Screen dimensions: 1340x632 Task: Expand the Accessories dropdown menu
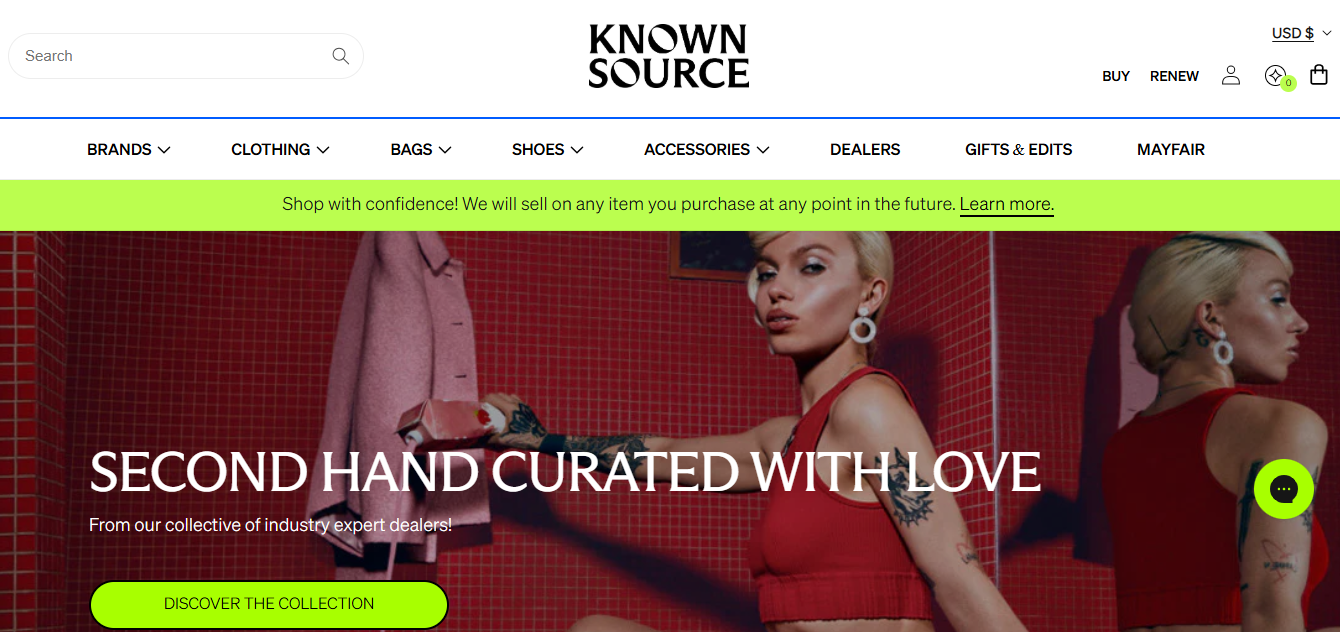click(707, 150)
